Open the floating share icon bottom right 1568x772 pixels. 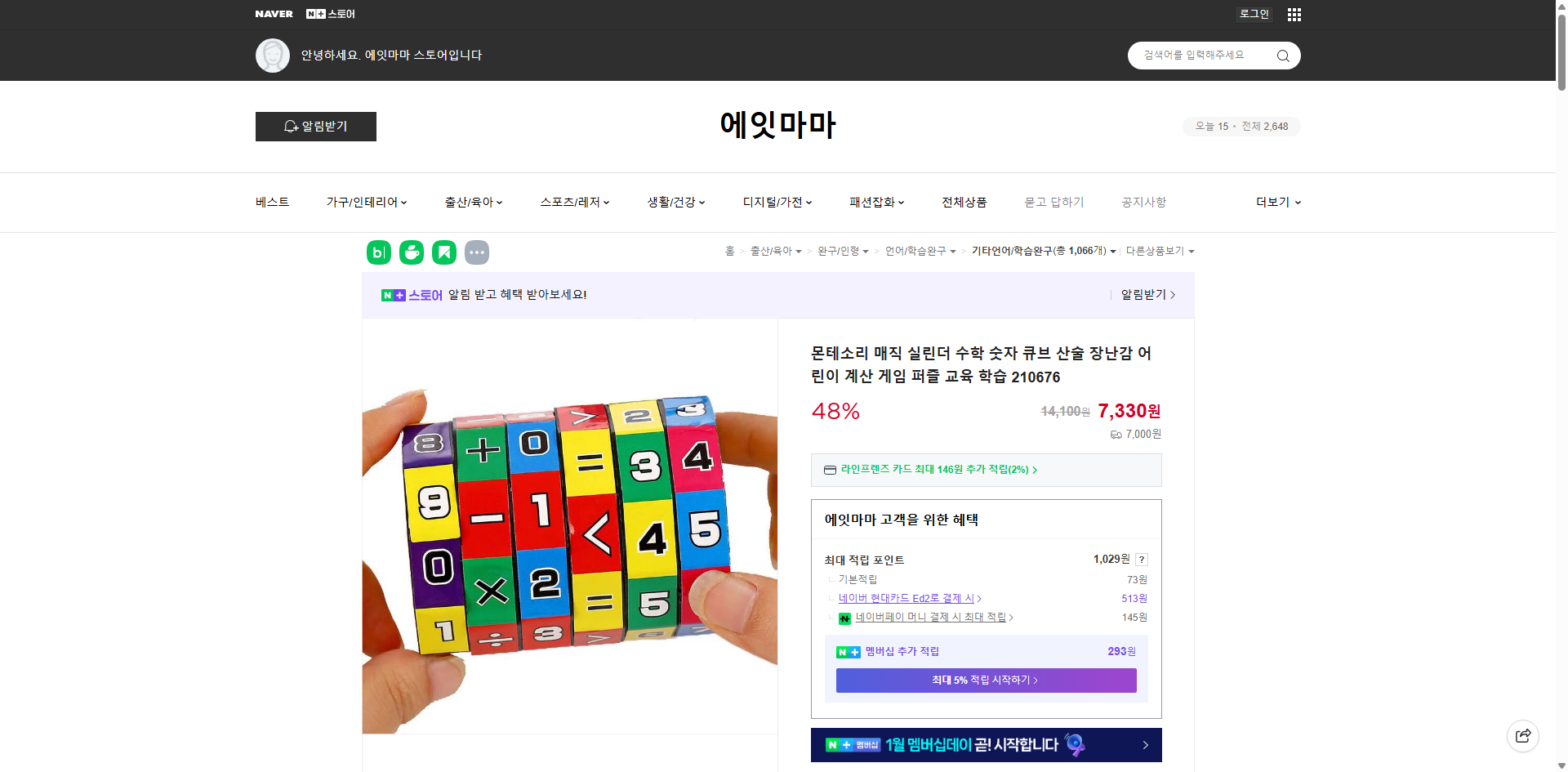[1523, 735]
